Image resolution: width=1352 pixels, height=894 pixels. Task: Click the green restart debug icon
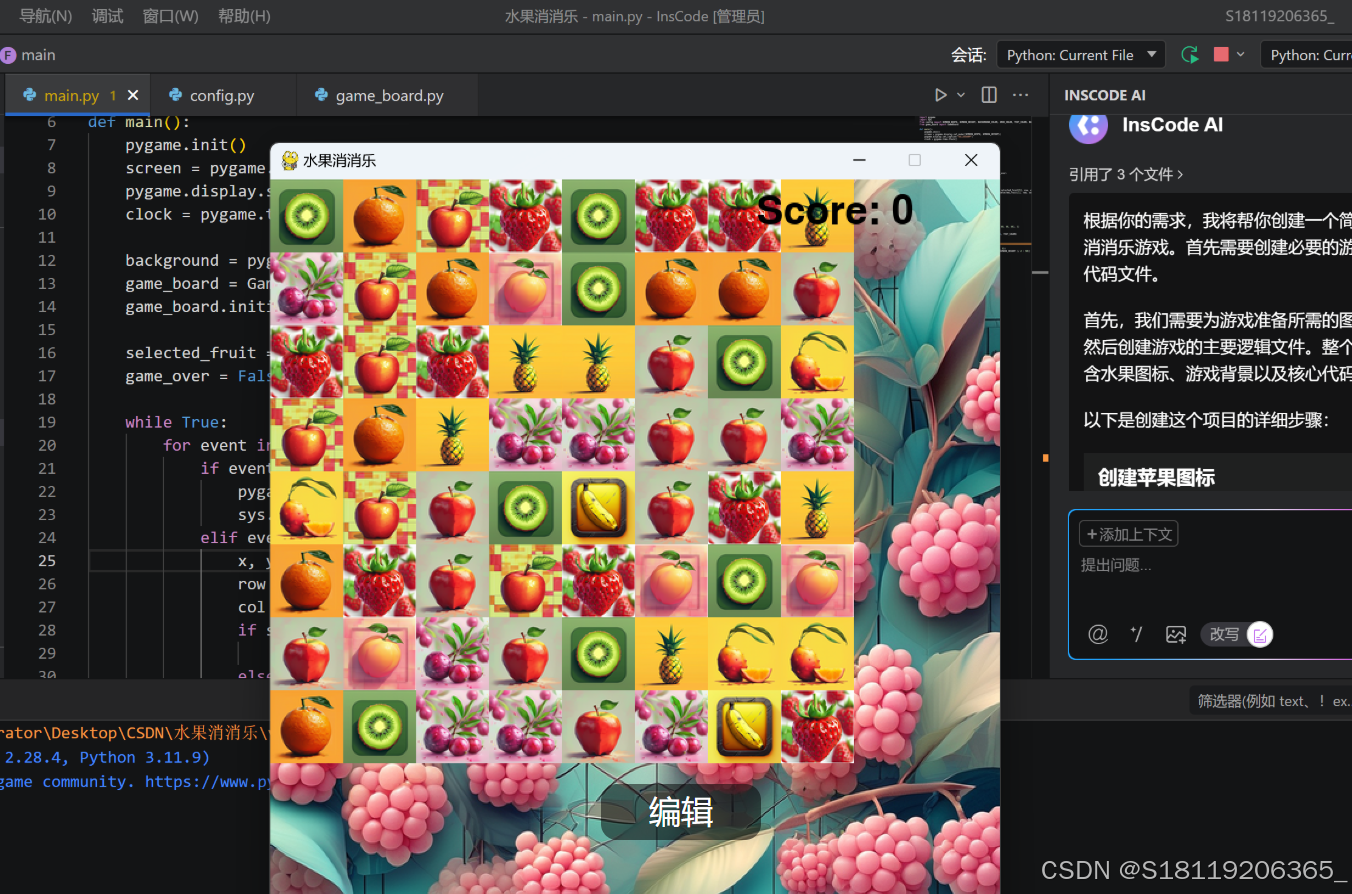pos(1190,55)
